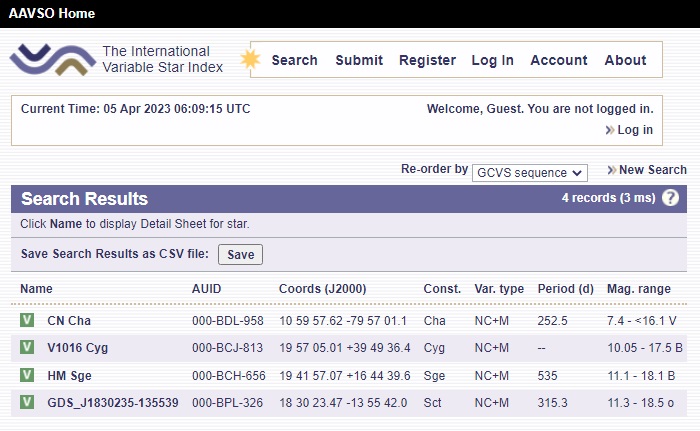Open the Register menu item
Screen dimensions: 700x431
(x=427, y=60)
